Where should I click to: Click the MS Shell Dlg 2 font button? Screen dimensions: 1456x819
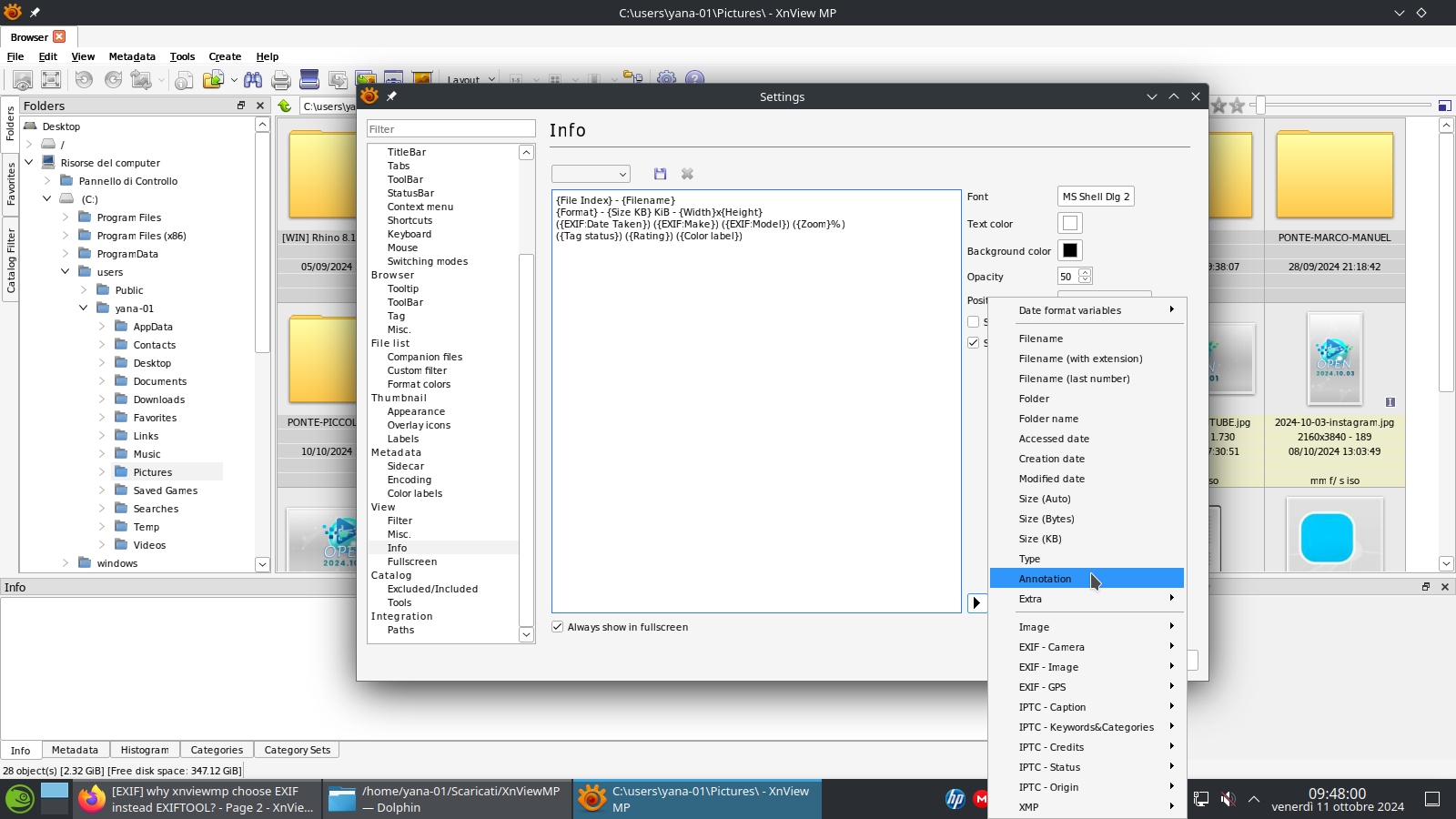tap(1096, 197)
